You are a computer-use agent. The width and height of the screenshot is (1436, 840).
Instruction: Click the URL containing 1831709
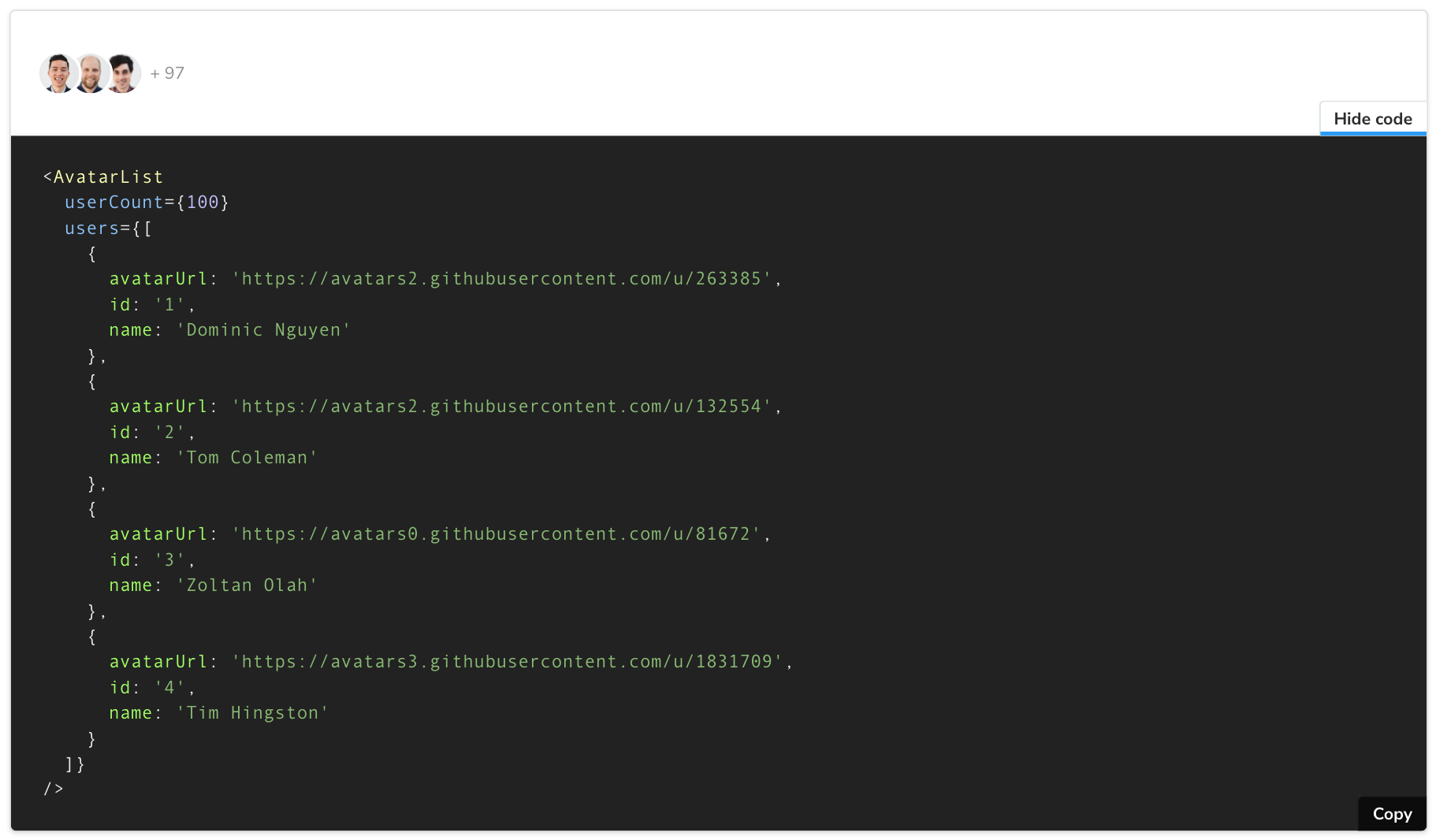[511, 661]
